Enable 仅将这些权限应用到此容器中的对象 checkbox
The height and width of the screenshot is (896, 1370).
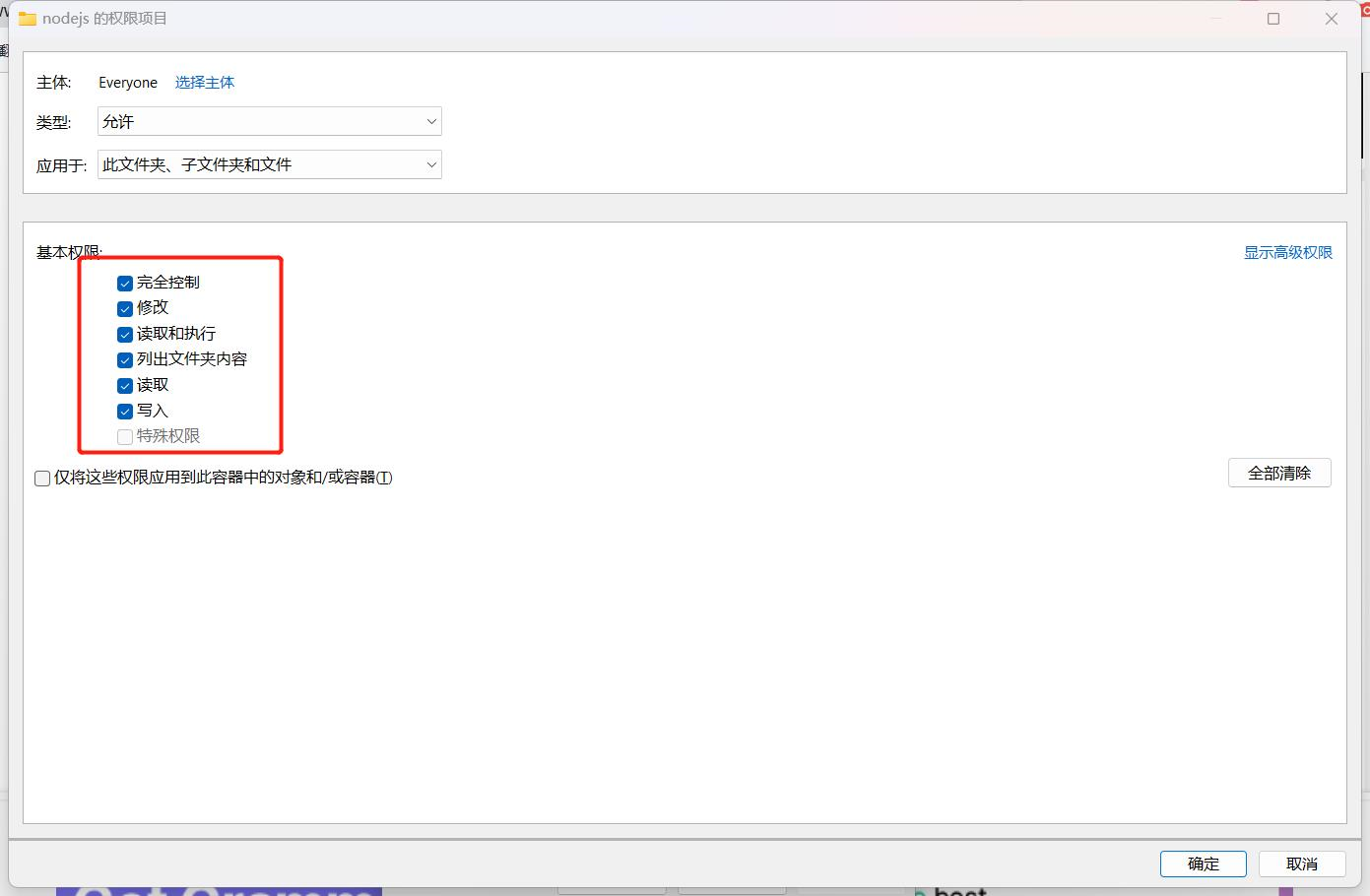coord(42,479)
